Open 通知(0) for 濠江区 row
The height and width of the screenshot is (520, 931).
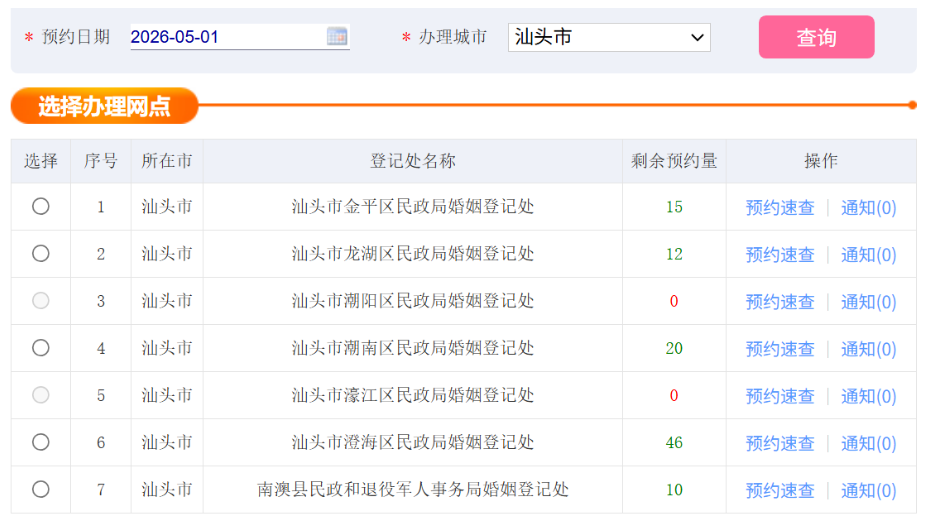[x=869, y=396]
